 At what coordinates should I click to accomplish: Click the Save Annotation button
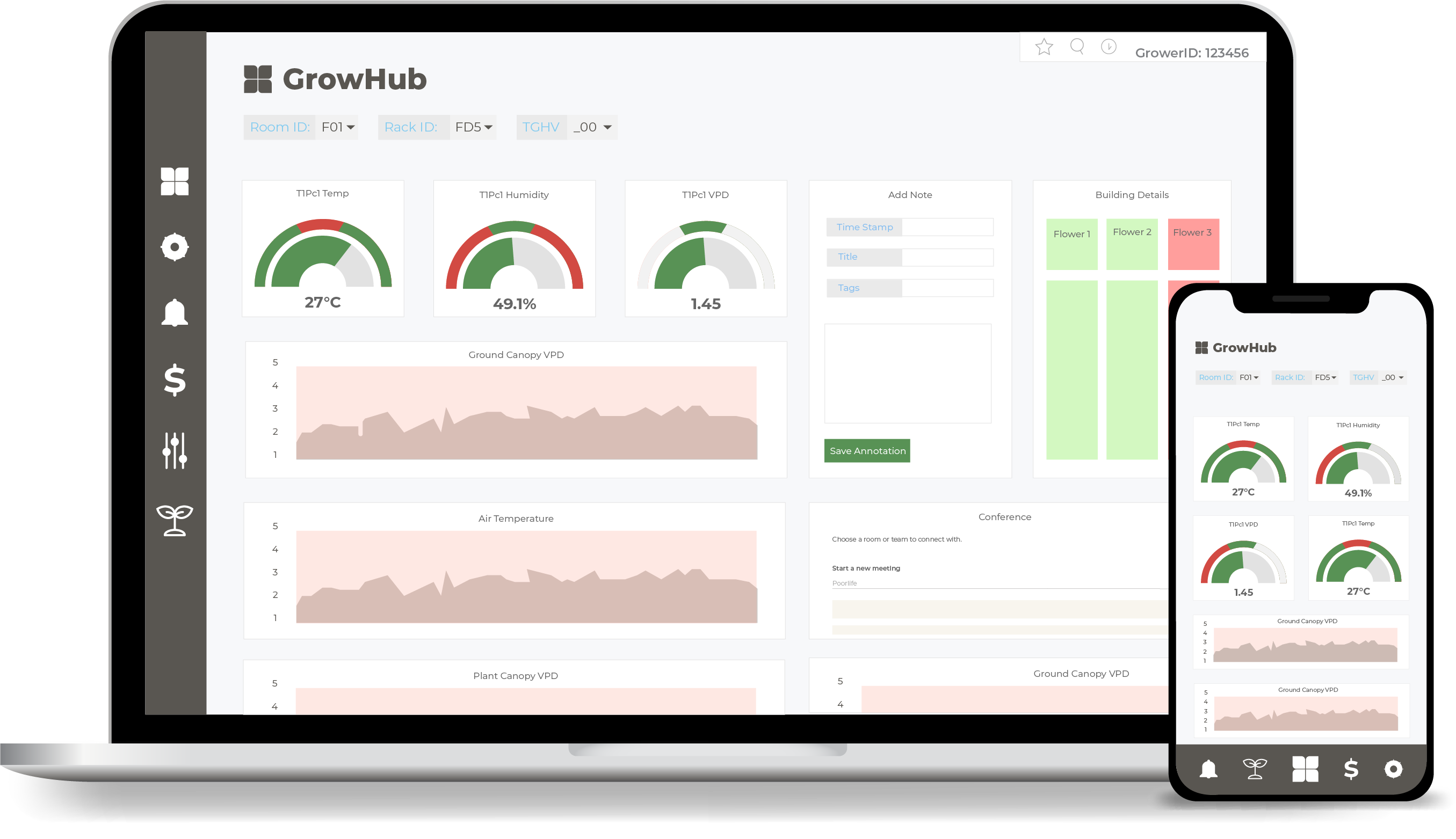click(x=867, y=451)
